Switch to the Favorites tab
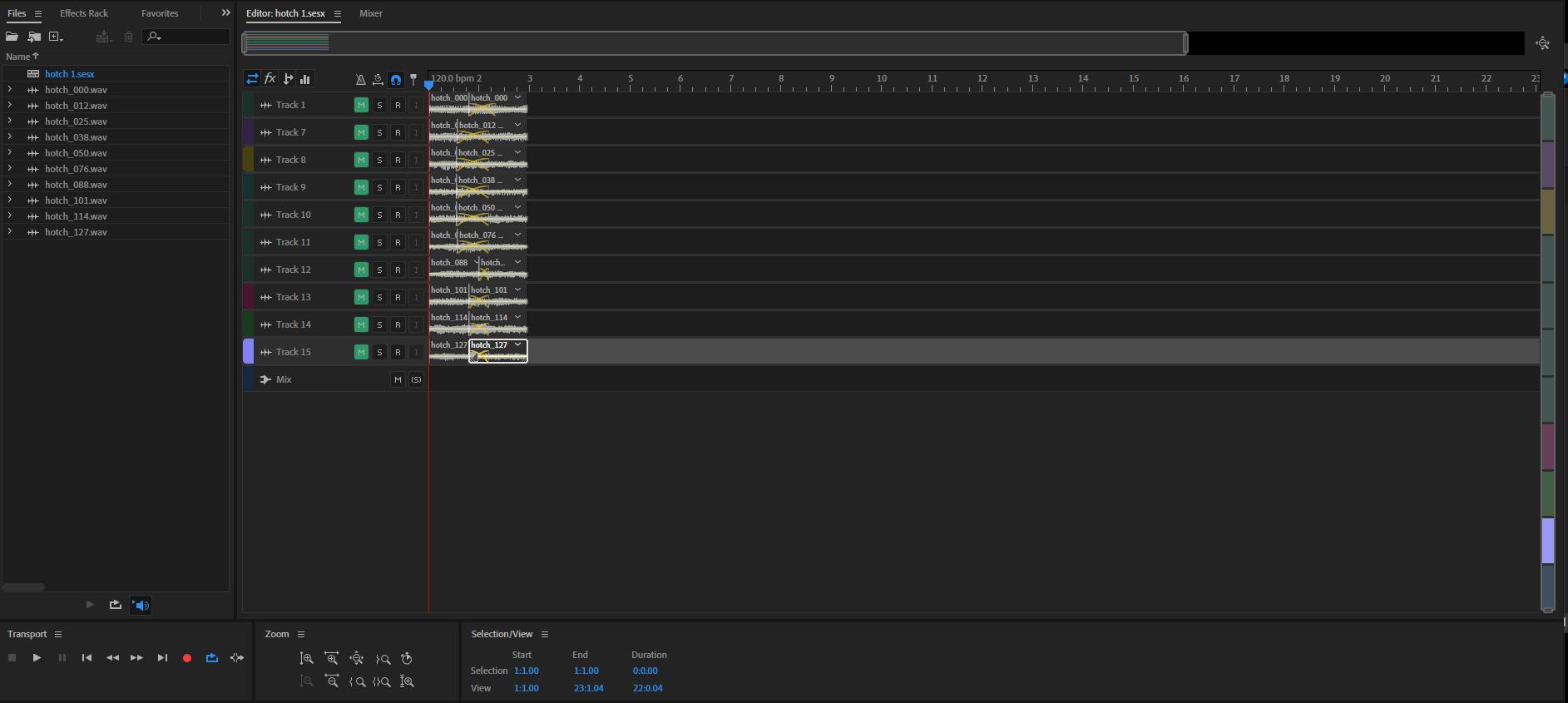 point(160,13)
